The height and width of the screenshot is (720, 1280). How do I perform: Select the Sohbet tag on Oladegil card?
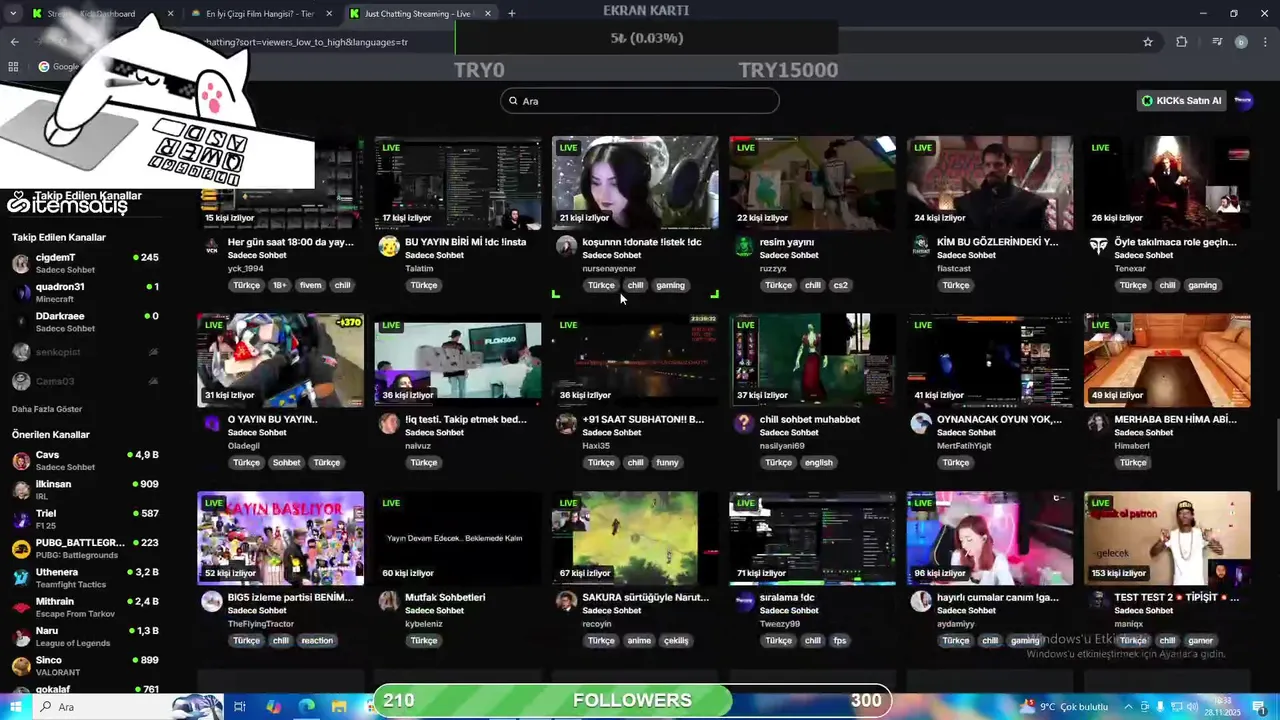286,462
